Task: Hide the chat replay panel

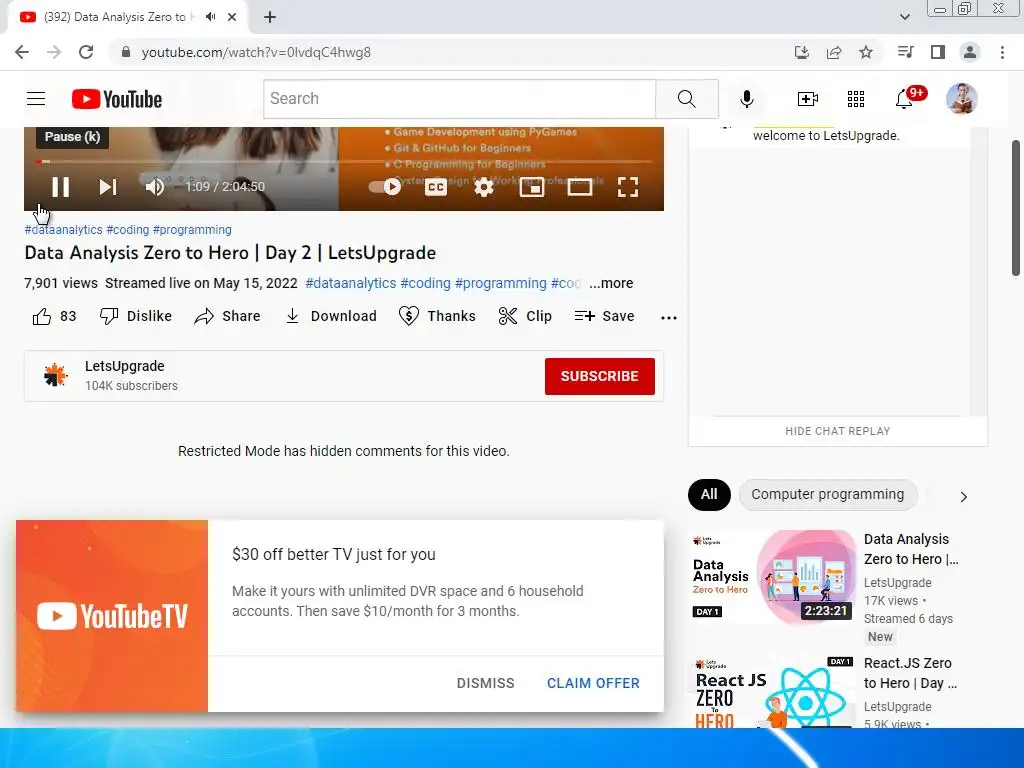Action: coord(837,431)
